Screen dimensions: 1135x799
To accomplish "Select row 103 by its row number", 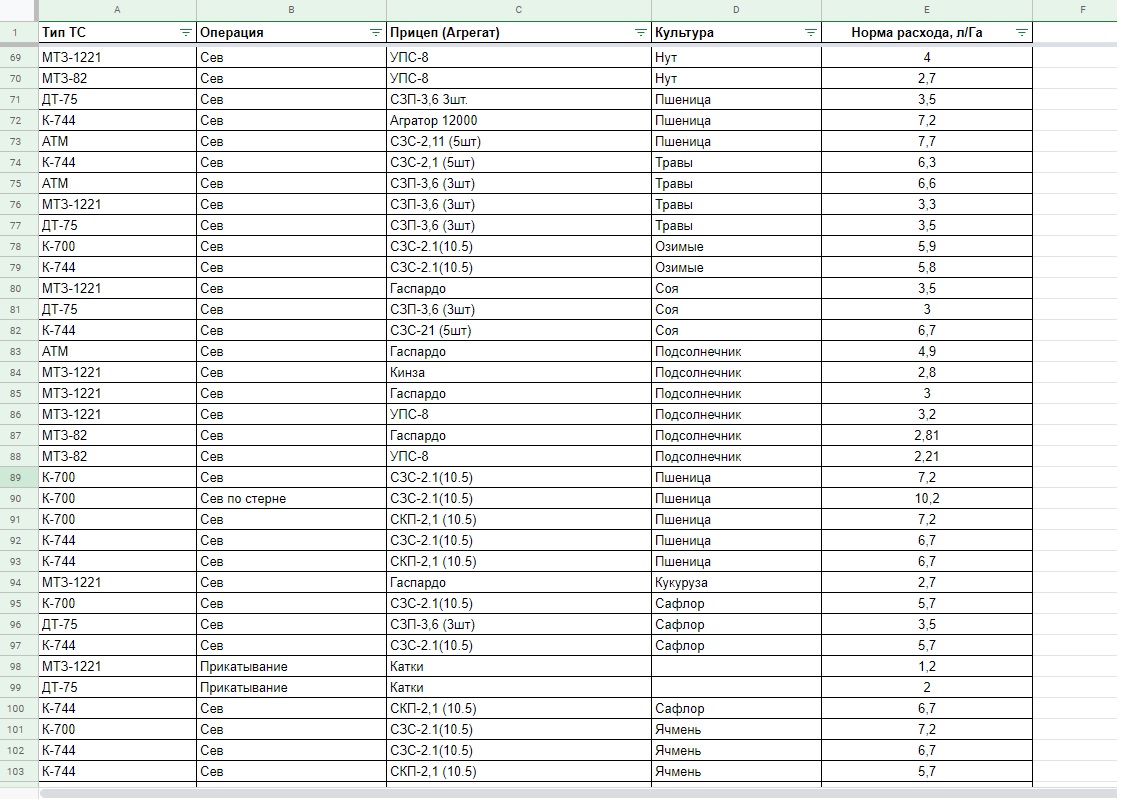I will [15, 772].
